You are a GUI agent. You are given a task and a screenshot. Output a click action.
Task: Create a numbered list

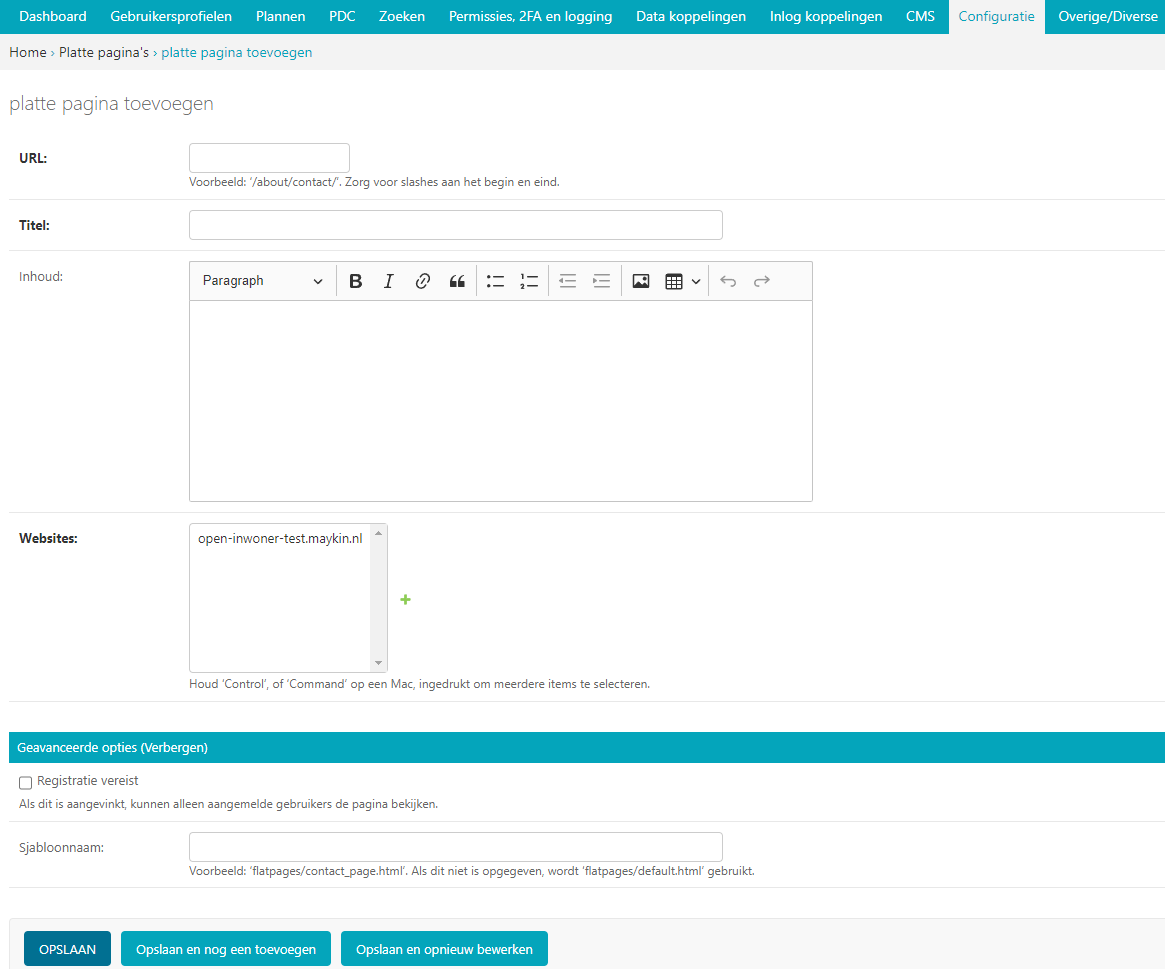529,282
